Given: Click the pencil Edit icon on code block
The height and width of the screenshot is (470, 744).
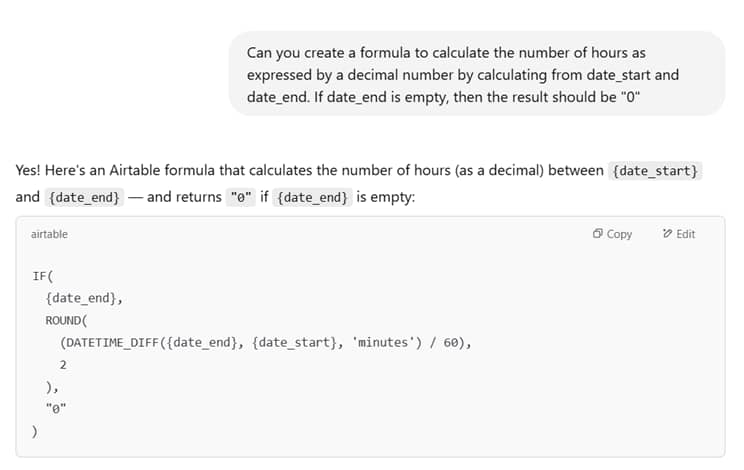Looking at the screenshot, I should point(667,233).
